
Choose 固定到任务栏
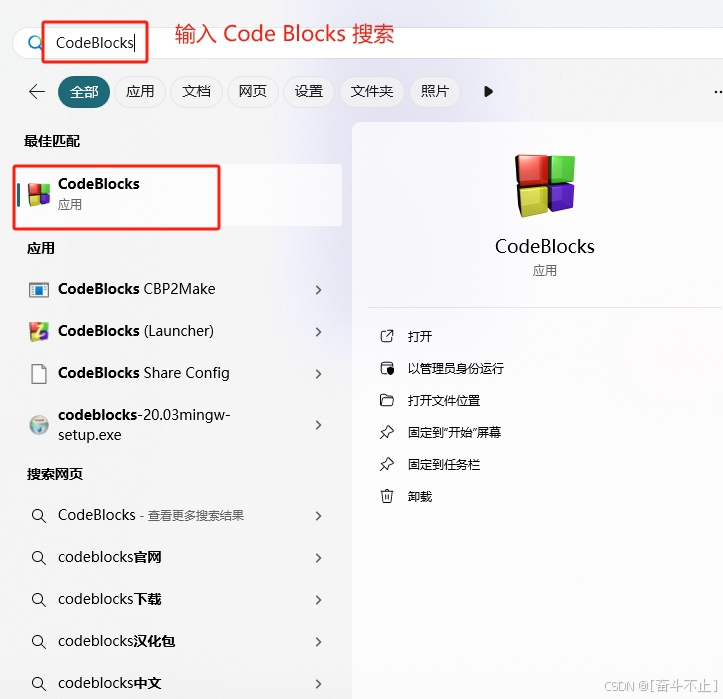(444, 465)
